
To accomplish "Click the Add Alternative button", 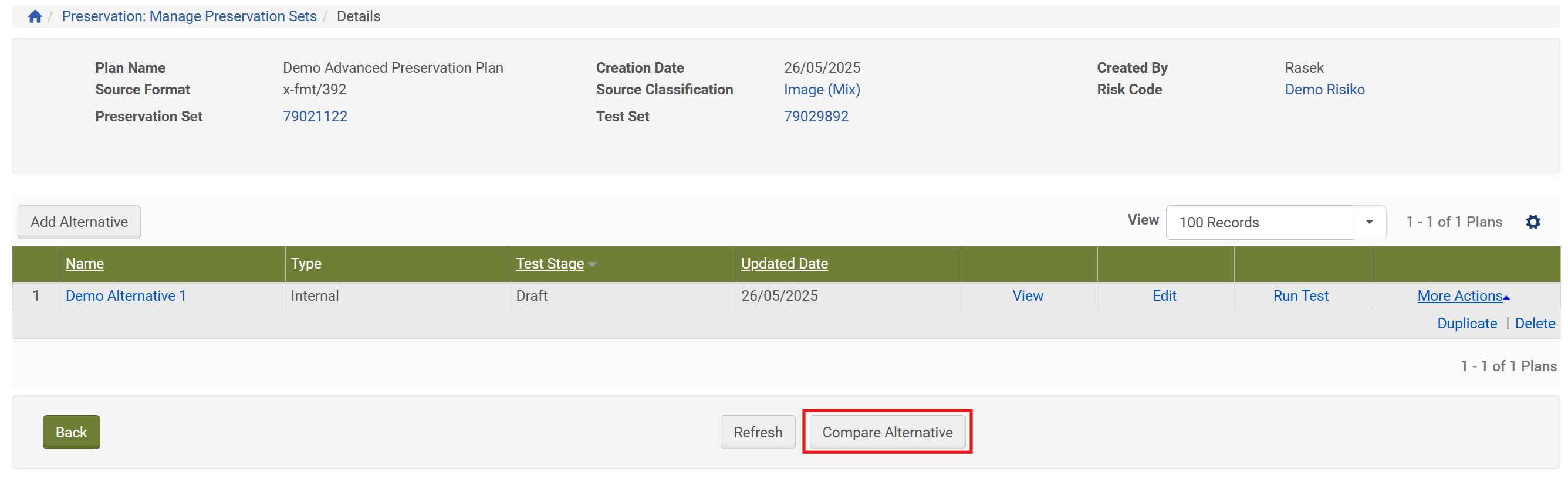I will (79, 222).
